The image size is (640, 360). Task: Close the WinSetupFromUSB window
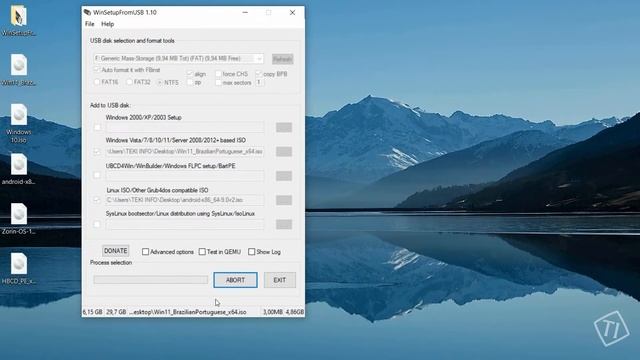click(292, 13)
